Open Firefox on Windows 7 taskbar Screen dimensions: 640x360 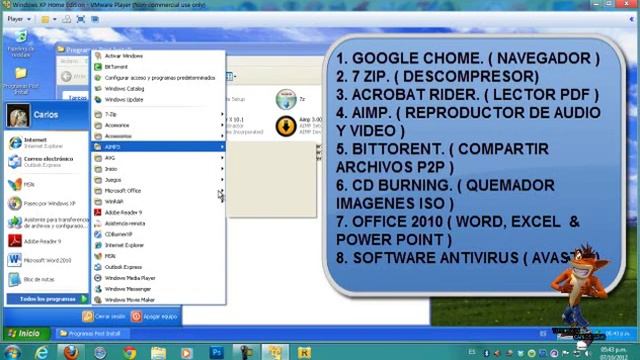point(71,352)
